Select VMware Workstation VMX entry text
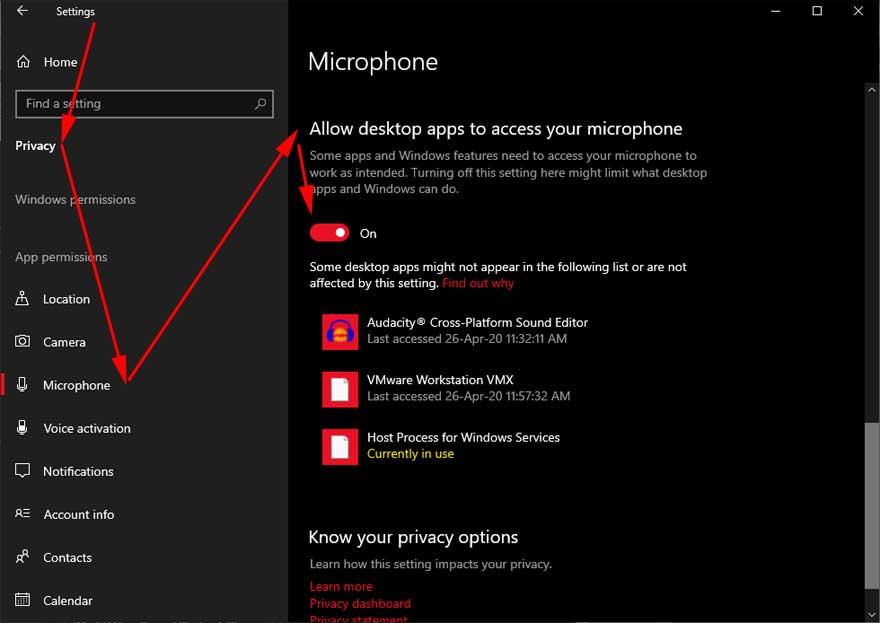Screen dimensions: 880x623 click(x=441, y=380)
